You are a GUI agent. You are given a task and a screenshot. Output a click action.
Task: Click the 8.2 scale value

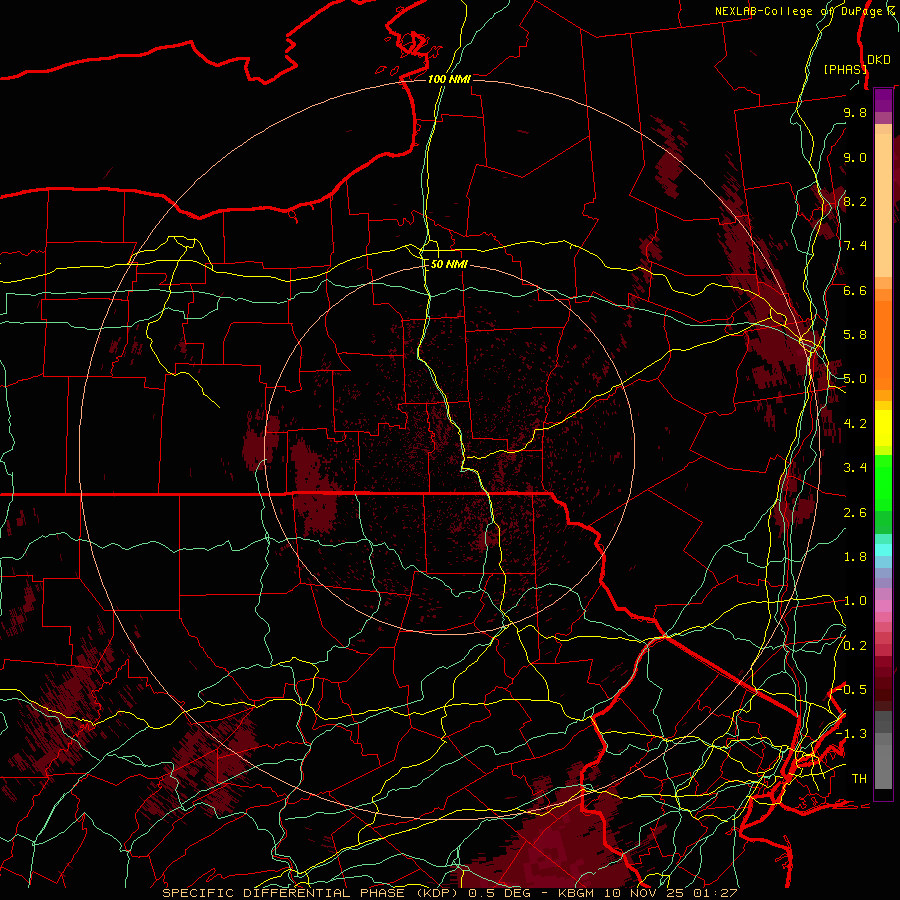[855, 201]
